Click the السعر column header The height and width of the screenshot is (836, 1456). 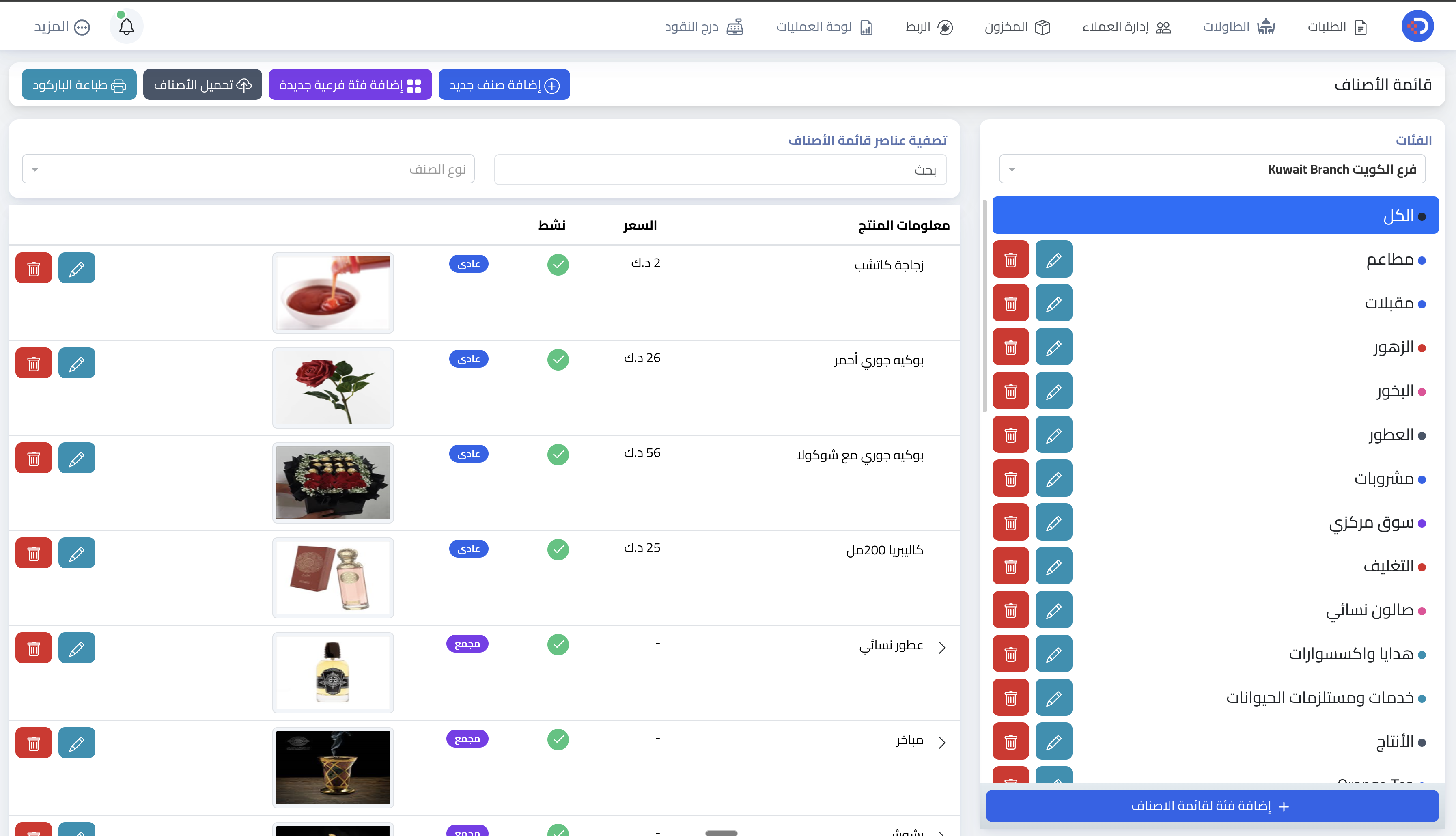click(640, 226)
